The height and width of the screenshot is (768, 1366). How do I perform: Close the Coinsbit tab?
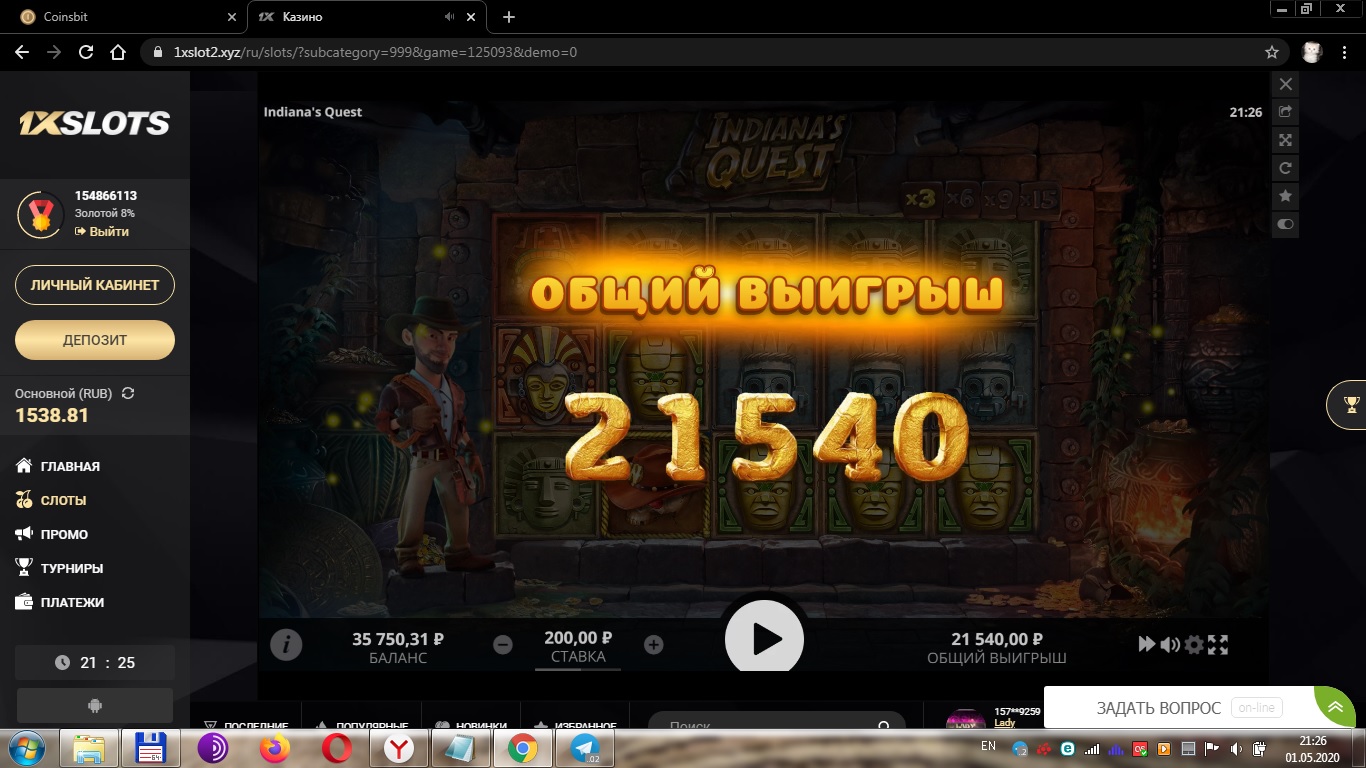point(232,17)
